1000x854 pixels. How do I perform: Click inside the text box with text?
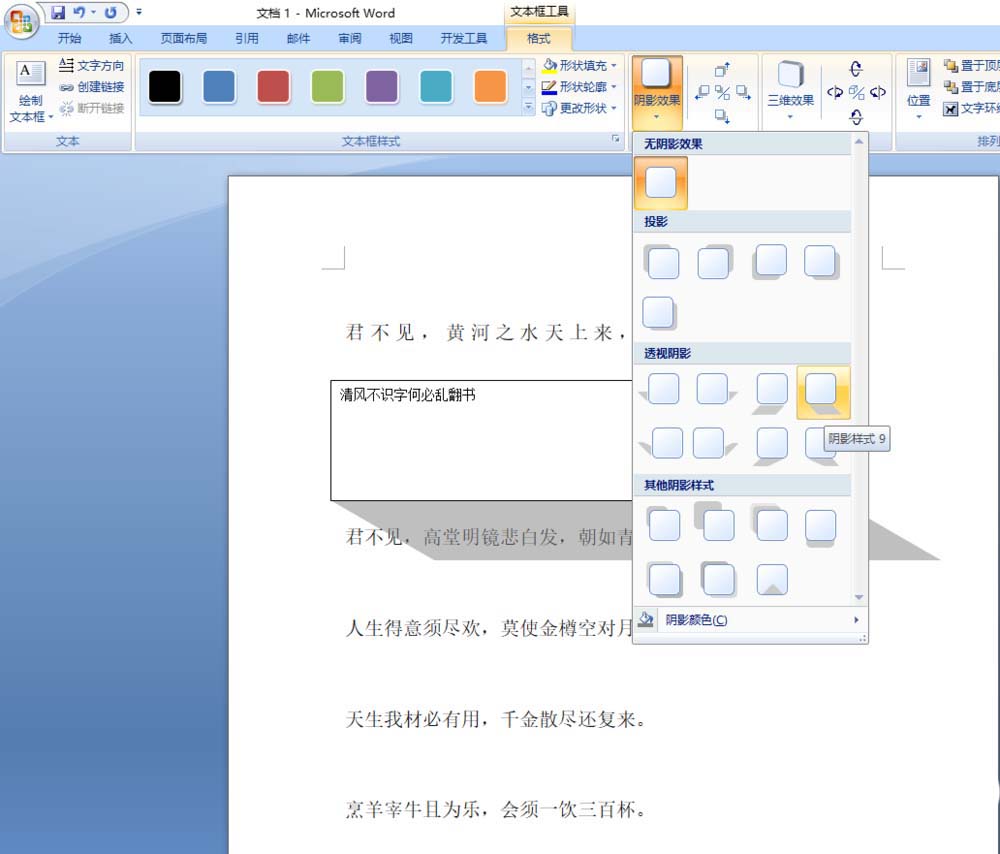click(480, 440)
